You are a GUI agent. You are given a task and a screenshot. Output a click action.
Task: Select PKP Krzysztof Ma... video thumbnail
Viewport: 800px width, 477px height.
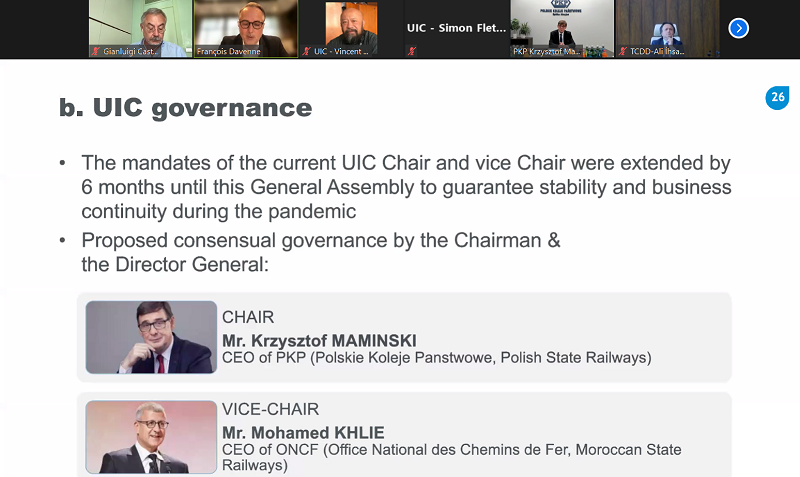click(x=562, y=29)
